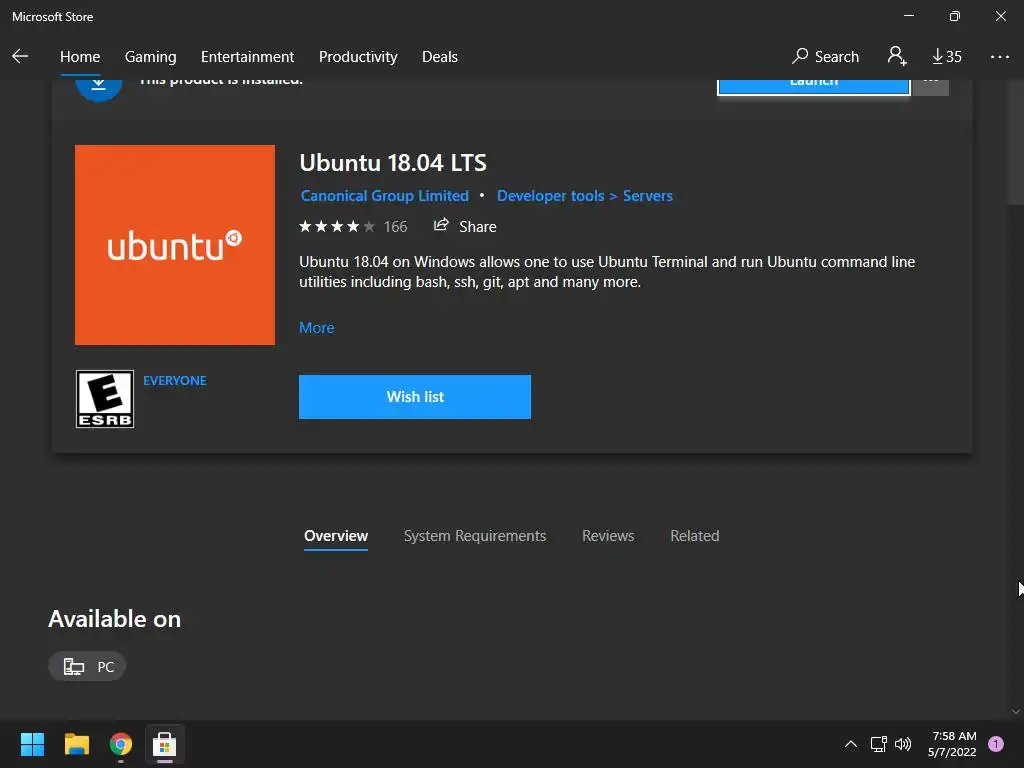1024x768 pixels.
Task: Click the Ubuntu app logo tile
Action: (175, 245)
